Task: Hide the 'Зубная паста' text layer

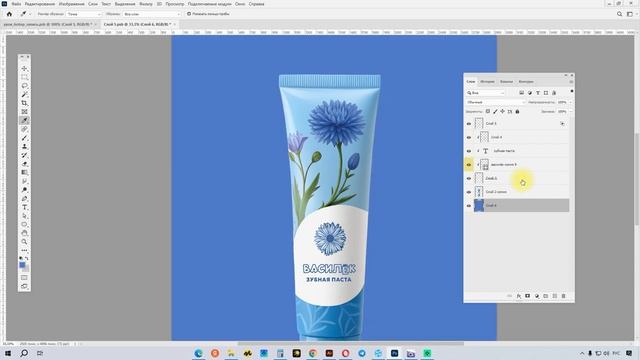Action: [469, 151]
